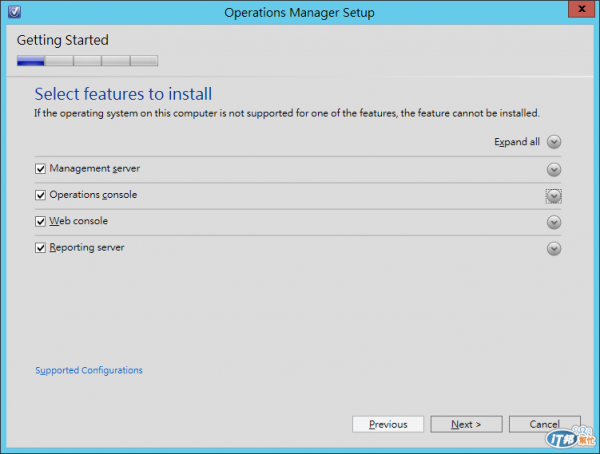Viewport: 600px width, 454px height.
Task: Expand the Operations console details
Action: pos(554,196)
